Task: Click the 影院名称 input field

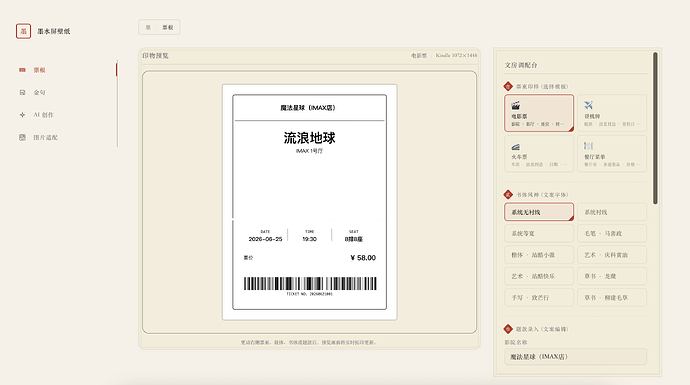Action: pos(576,357)
